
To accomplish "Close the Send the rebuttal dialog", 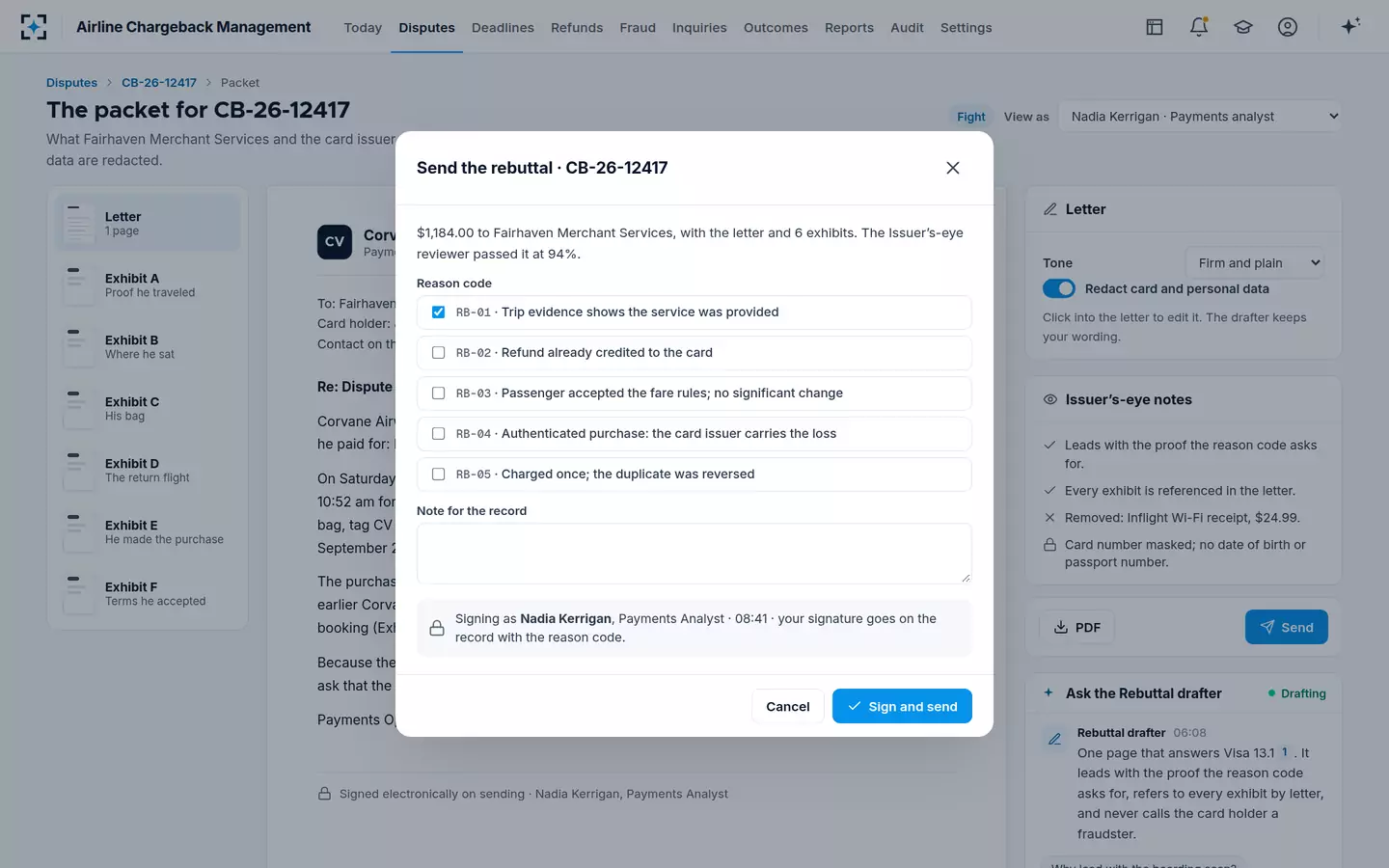I will [953, 168].
